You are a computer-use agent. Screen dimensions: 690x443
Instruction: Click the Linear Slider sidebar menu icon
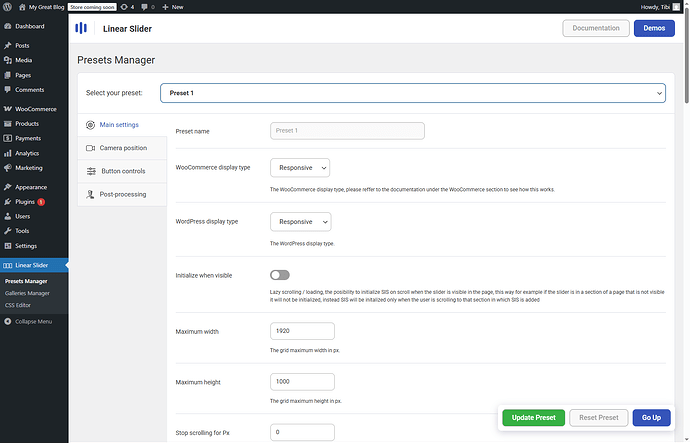[7, 265]
